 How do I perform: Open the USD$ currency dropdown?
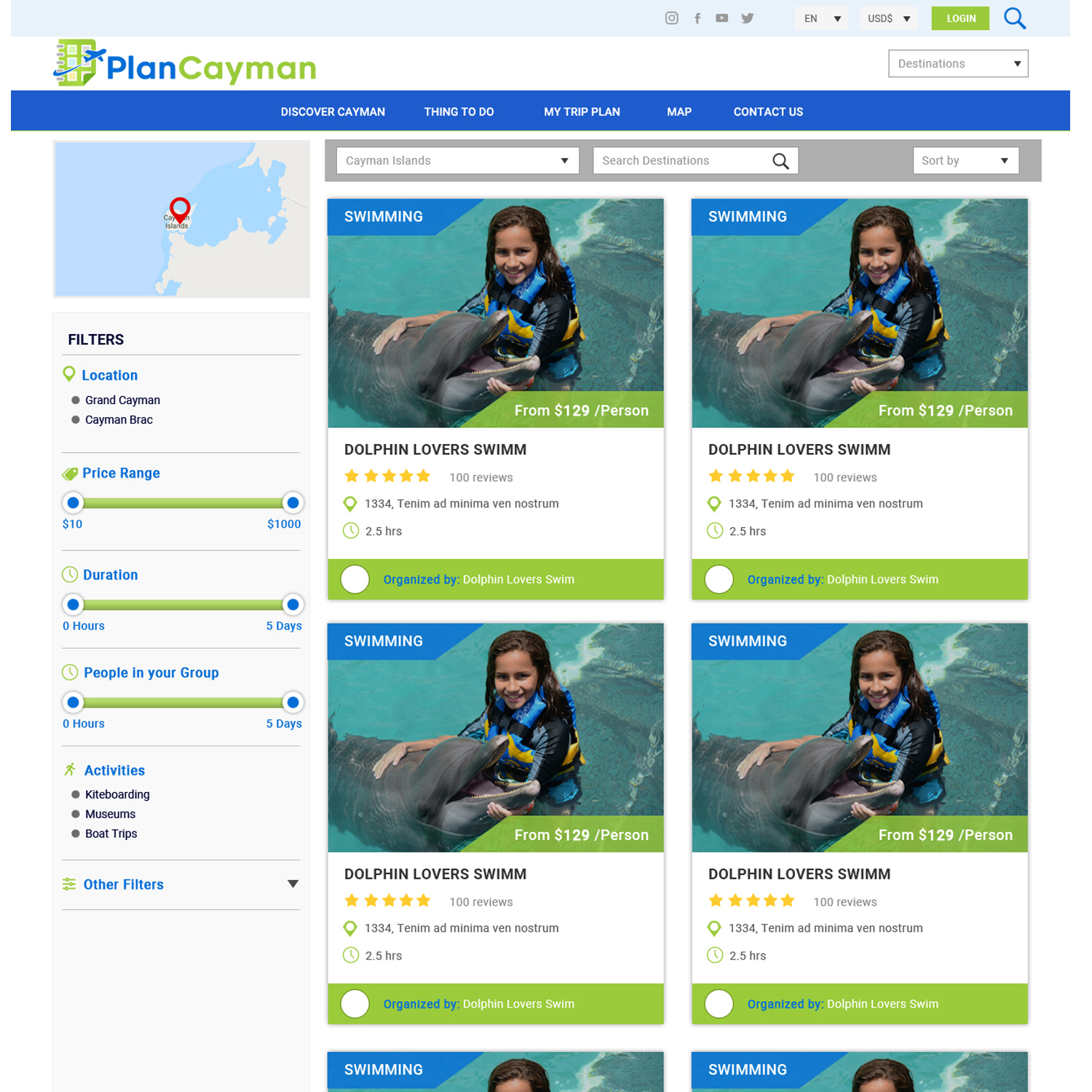[x=889, y=18]
